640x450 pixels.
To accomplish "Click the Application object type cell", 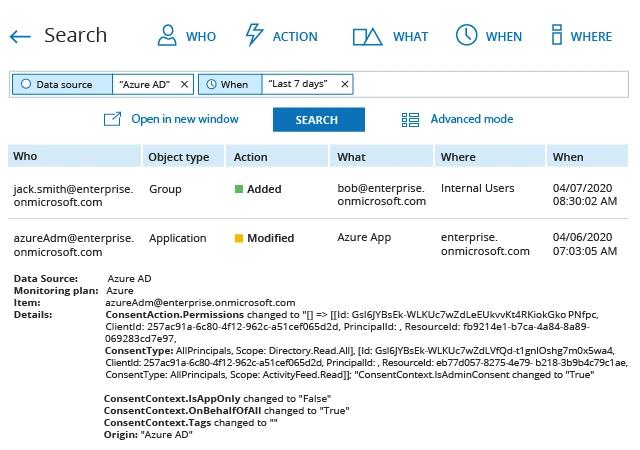I will [178, 238].
